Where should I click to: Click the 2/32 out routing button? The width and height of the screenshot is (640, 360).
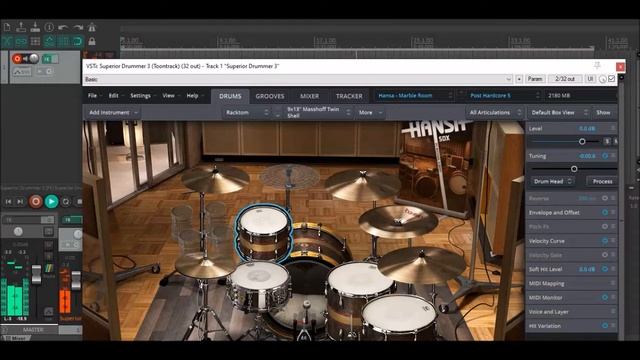point(565,79)
